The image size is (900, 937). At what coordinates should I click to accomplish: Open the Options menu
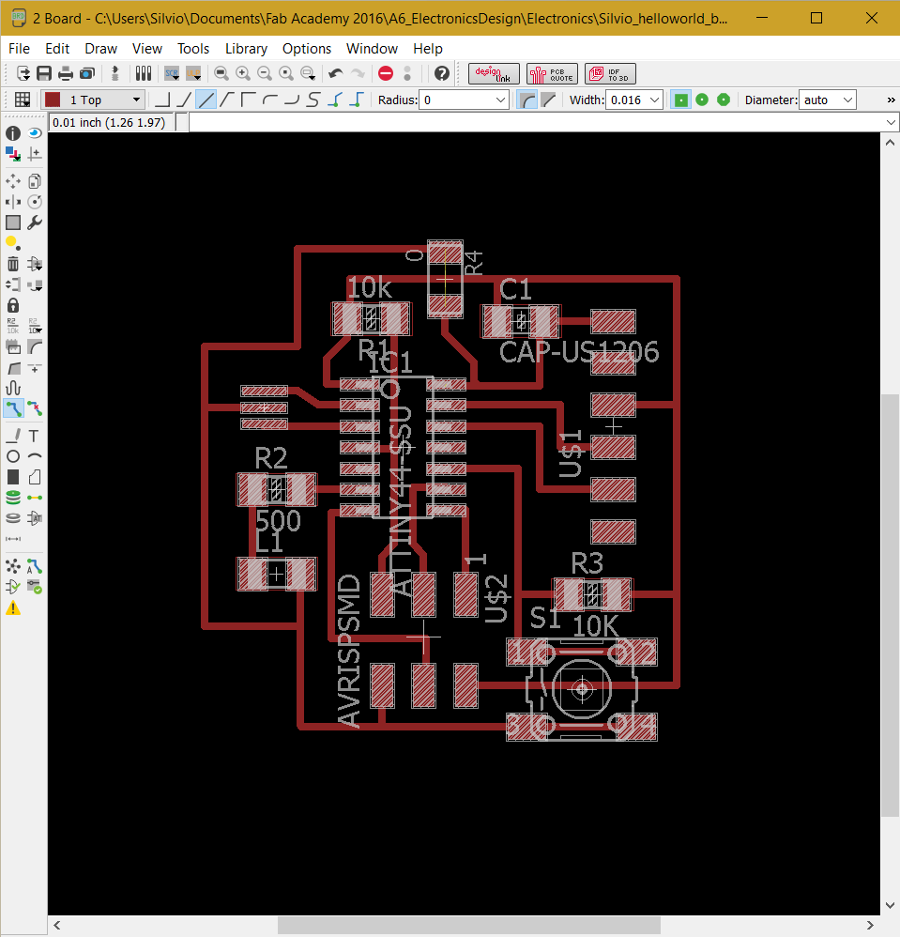point(307,48)
